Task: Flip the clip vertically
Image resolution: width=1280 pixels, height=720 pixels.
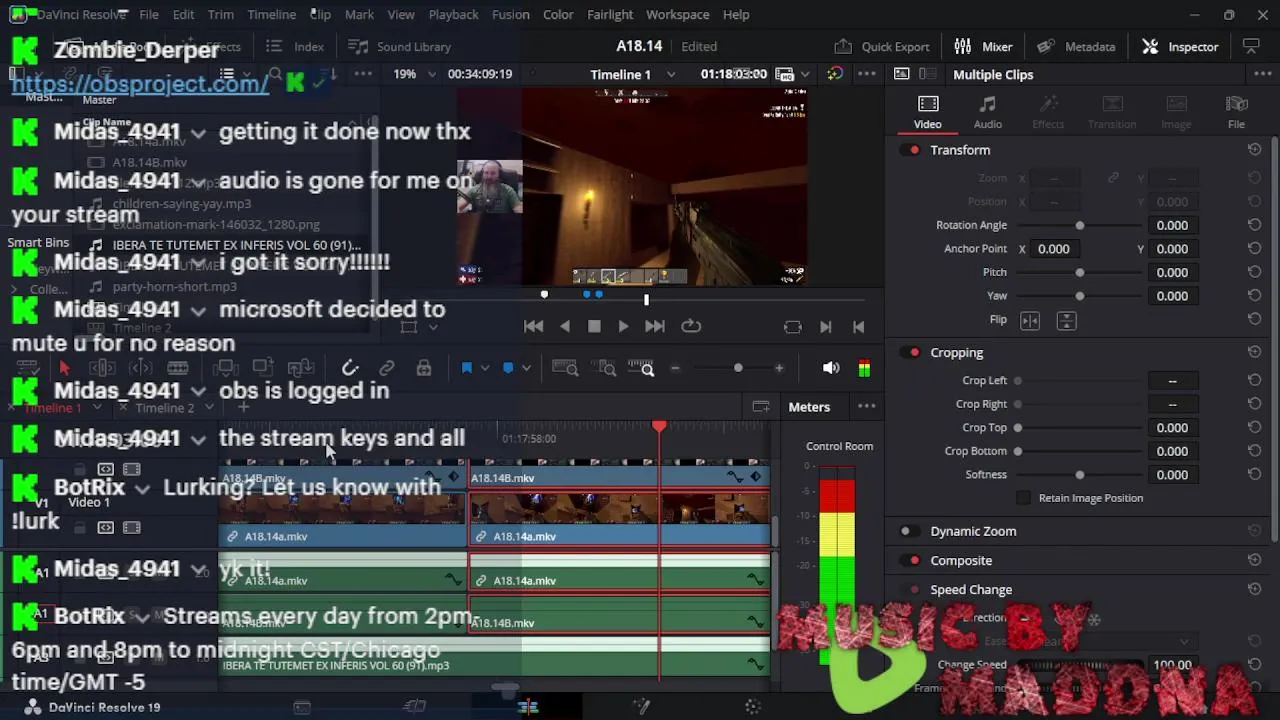Action: coord(1066,320)
